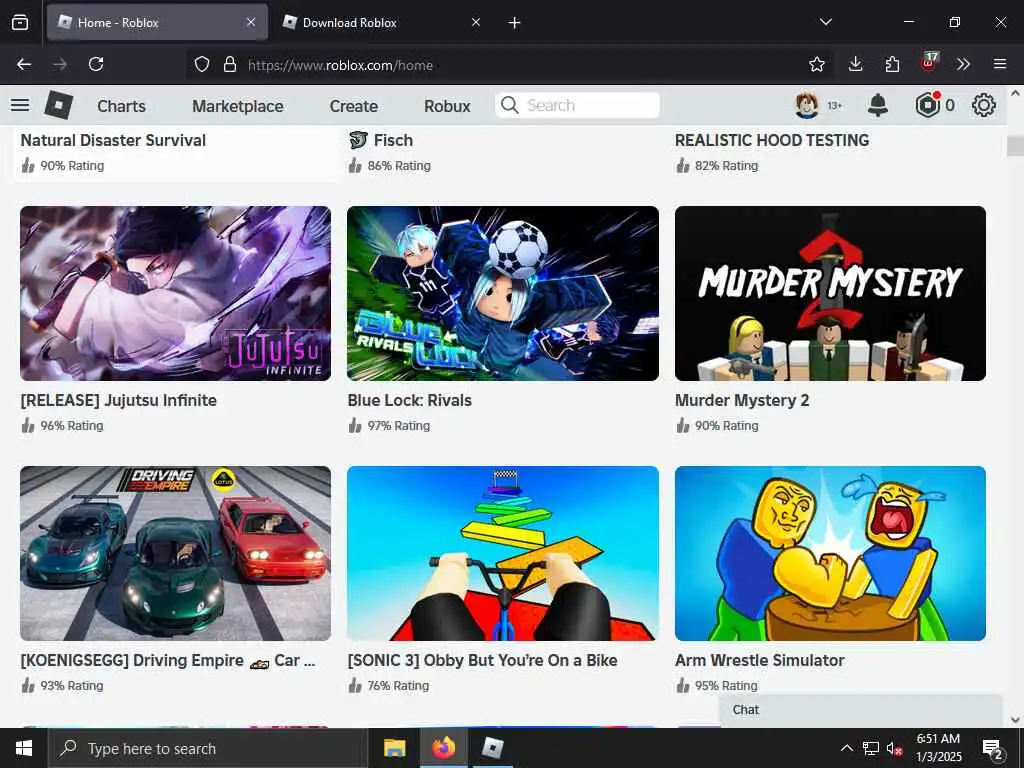Screen dimensions: 1024x768
Task: Open the Obby bike game thumbnail
Action: 503,553
